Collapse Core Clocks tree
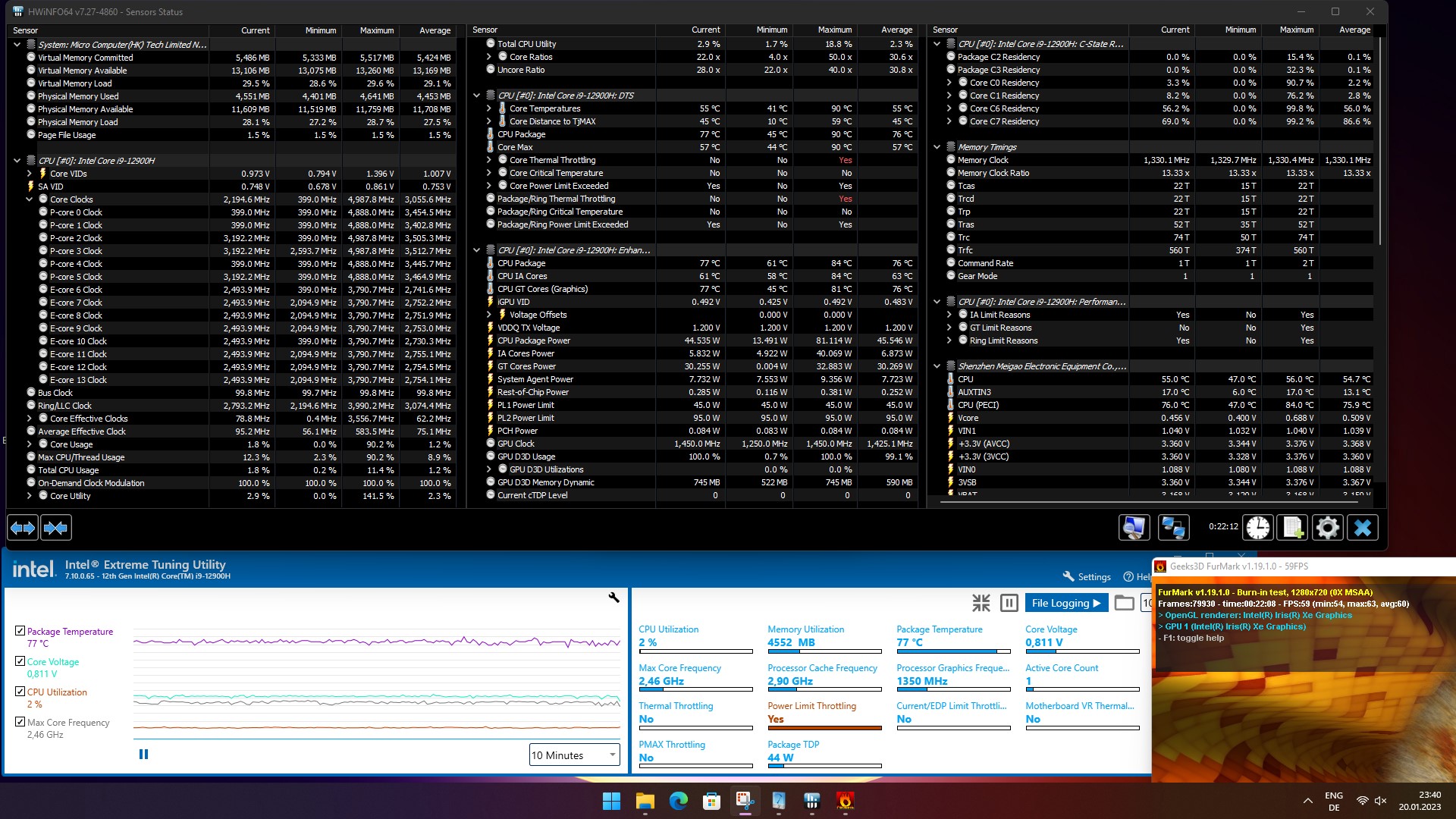The width and height of the screenshot is (1456, 819). (x=29, y=199)
